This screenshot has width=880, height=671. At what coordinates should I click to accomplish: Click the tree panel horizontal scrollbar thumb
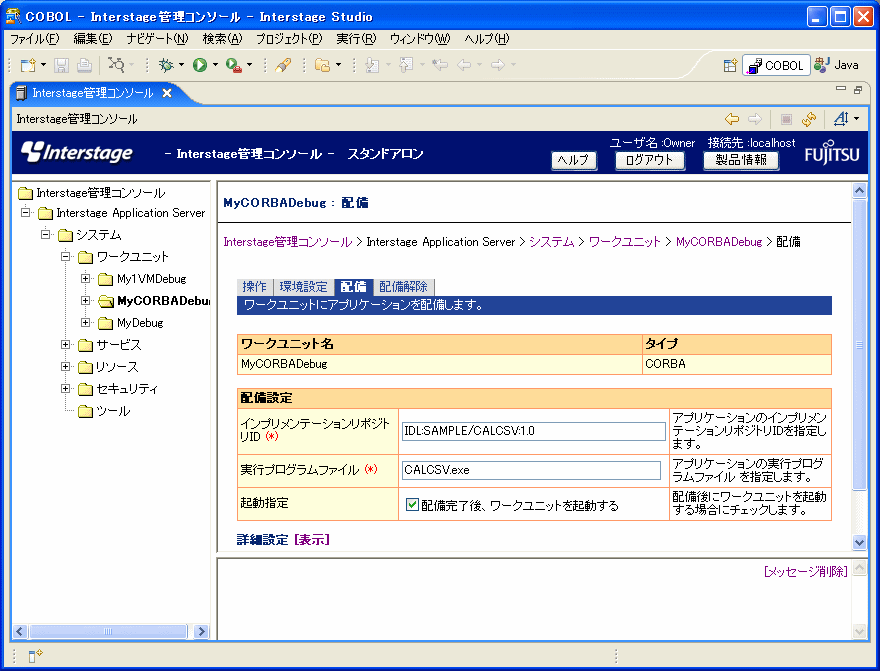108,631
